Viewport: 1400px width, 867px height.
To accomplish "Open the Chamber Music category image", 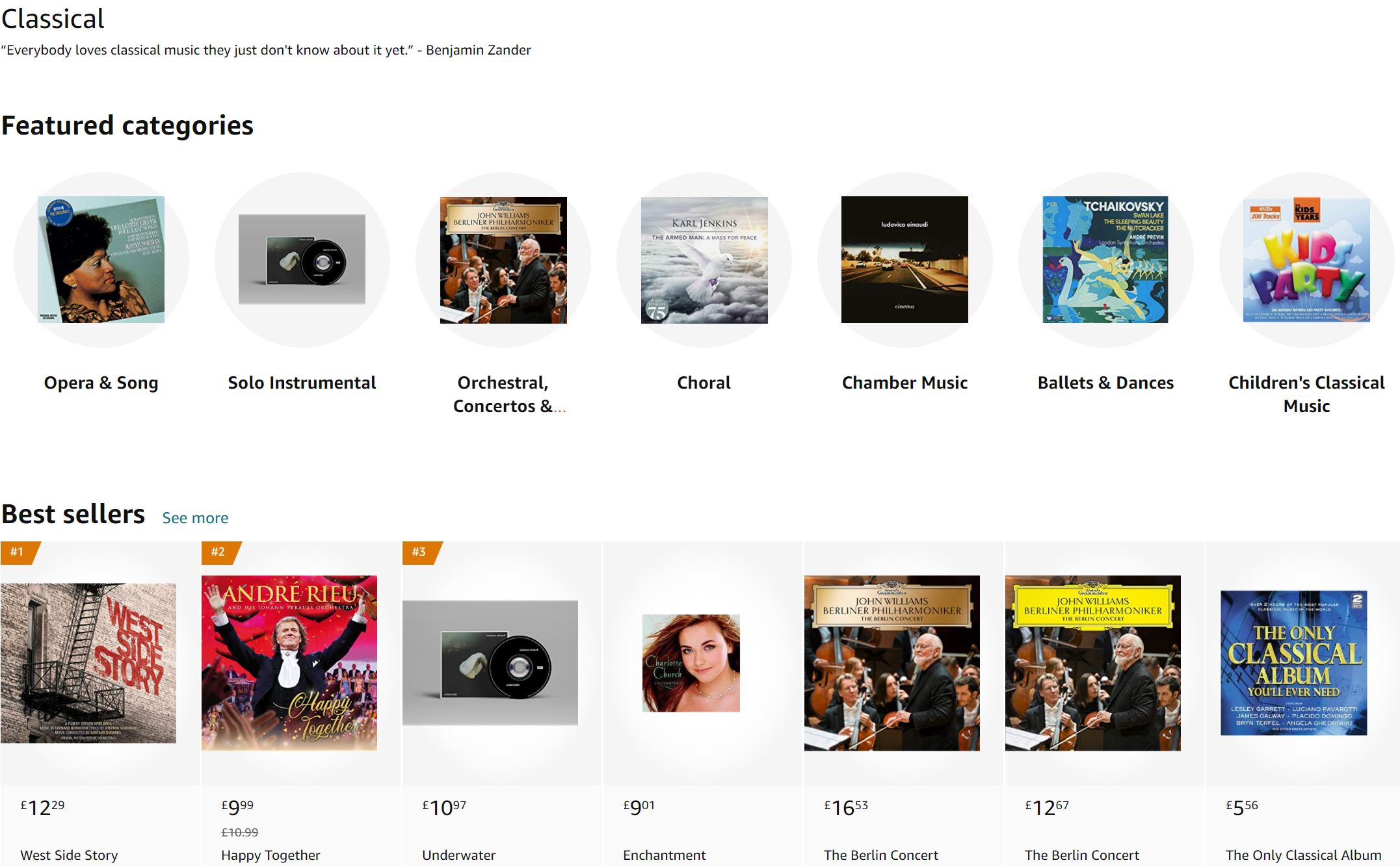I will [x=905, y=259].
